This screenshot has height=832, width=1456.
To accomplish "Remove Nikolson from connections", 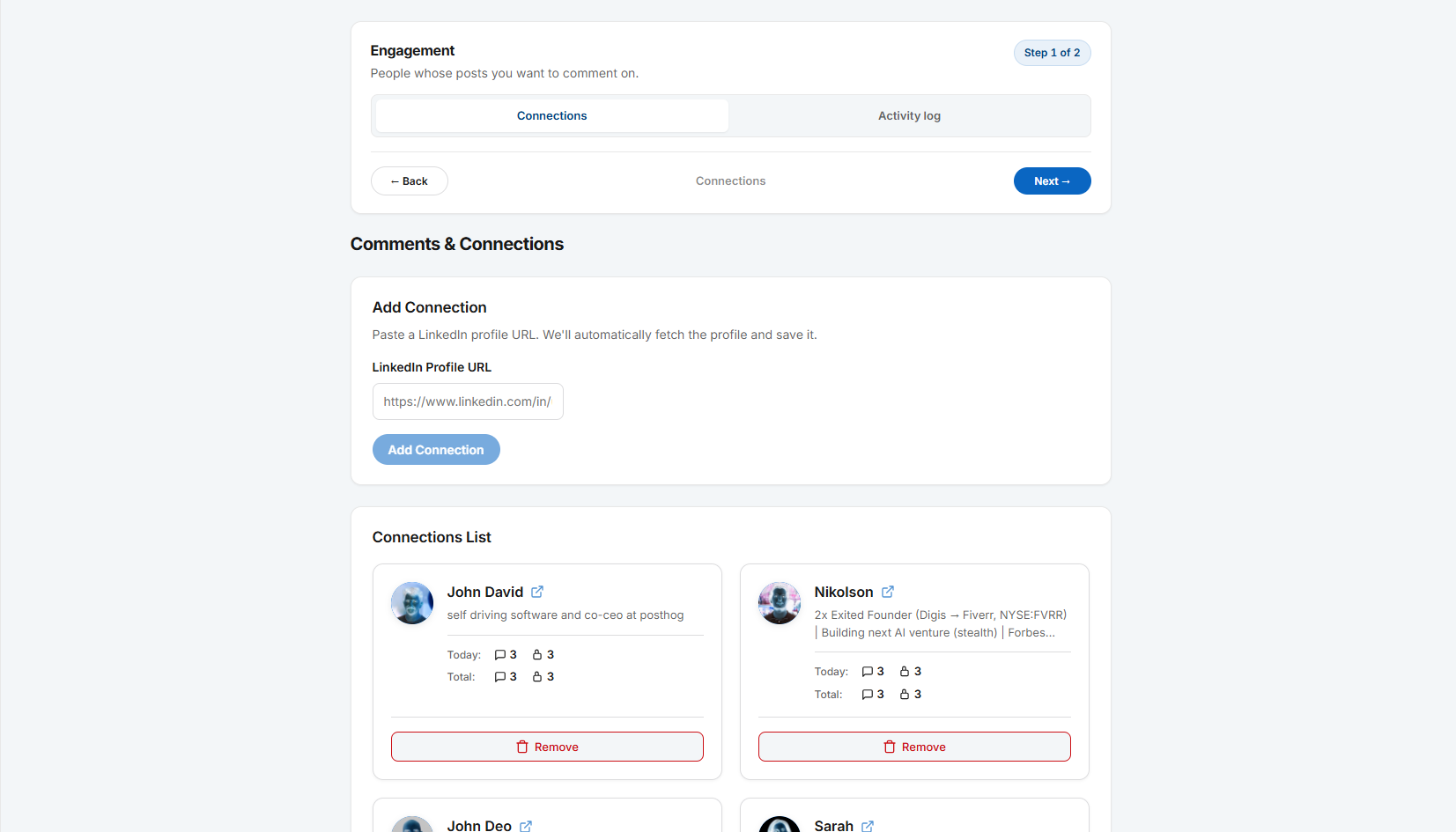I will [914, 747].
